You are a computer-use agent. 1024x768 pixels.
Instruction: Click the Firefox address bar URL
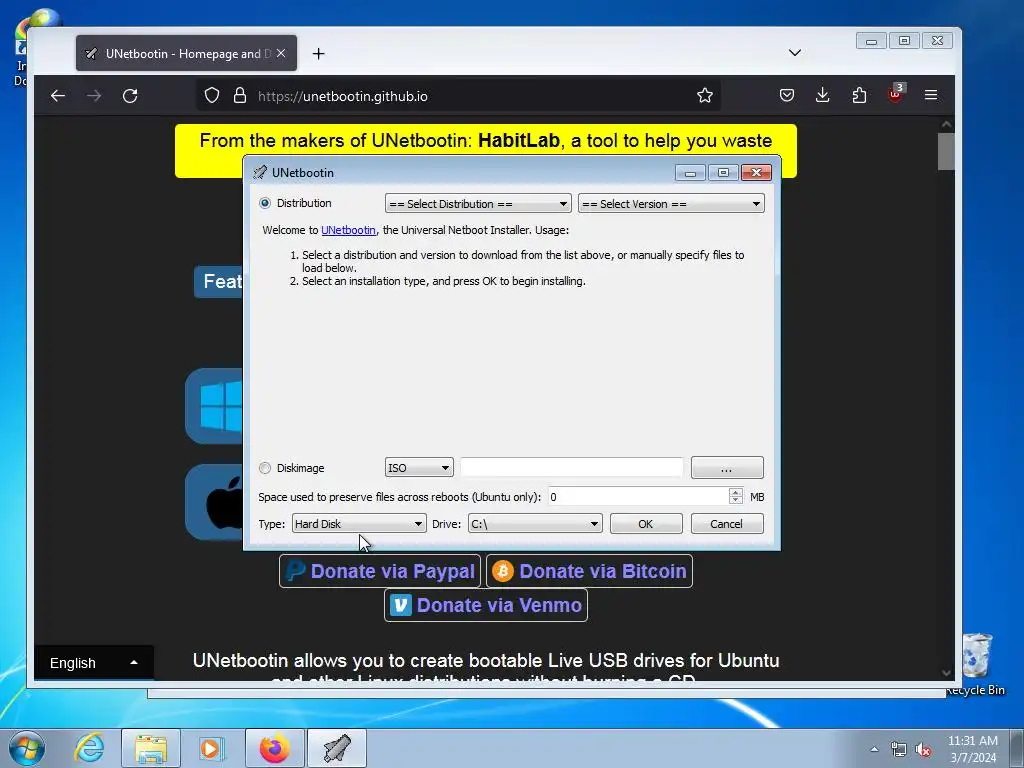(343, 96)
